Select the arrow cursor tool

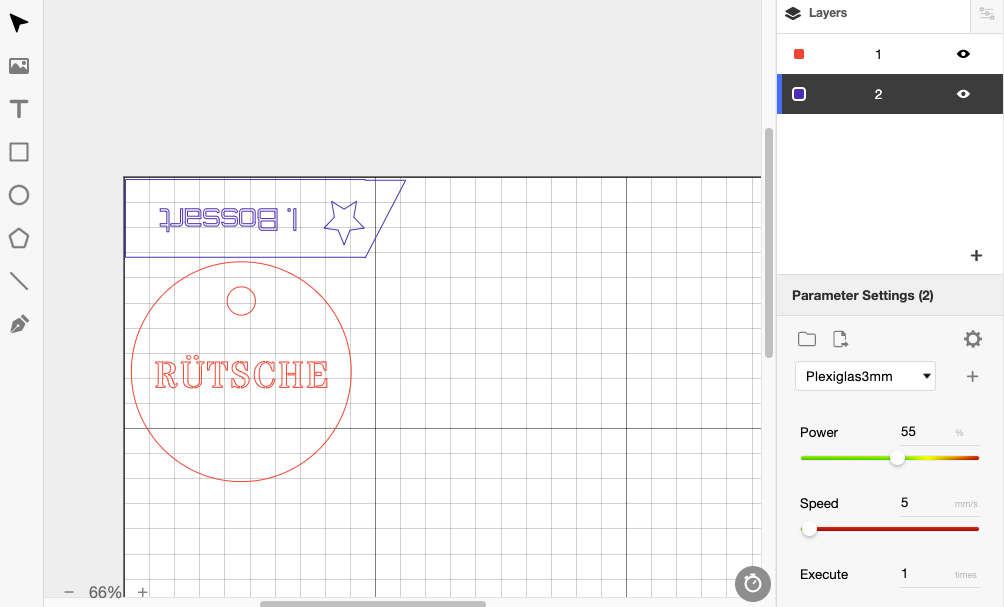pyautogui.click(x=18, y=23)
